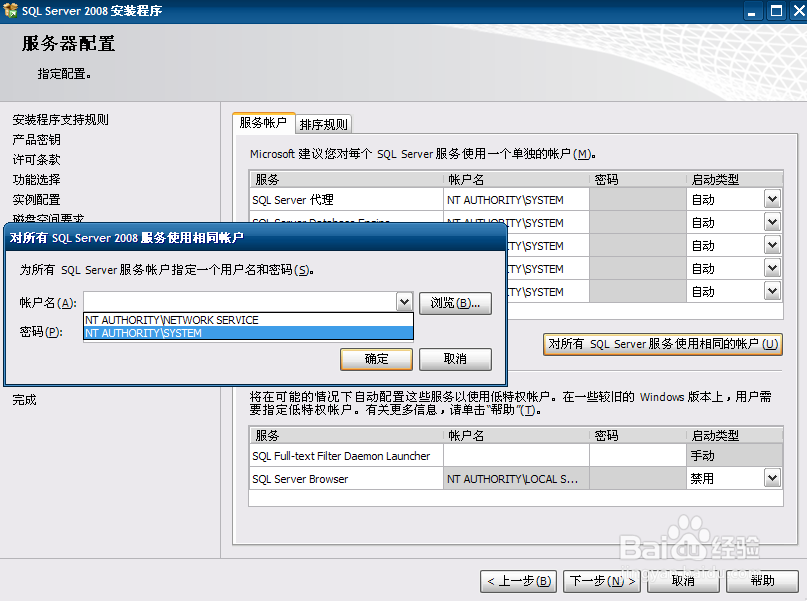807x601 pixels.
Task: Close the setup window
Action: [x=799, y=11]
